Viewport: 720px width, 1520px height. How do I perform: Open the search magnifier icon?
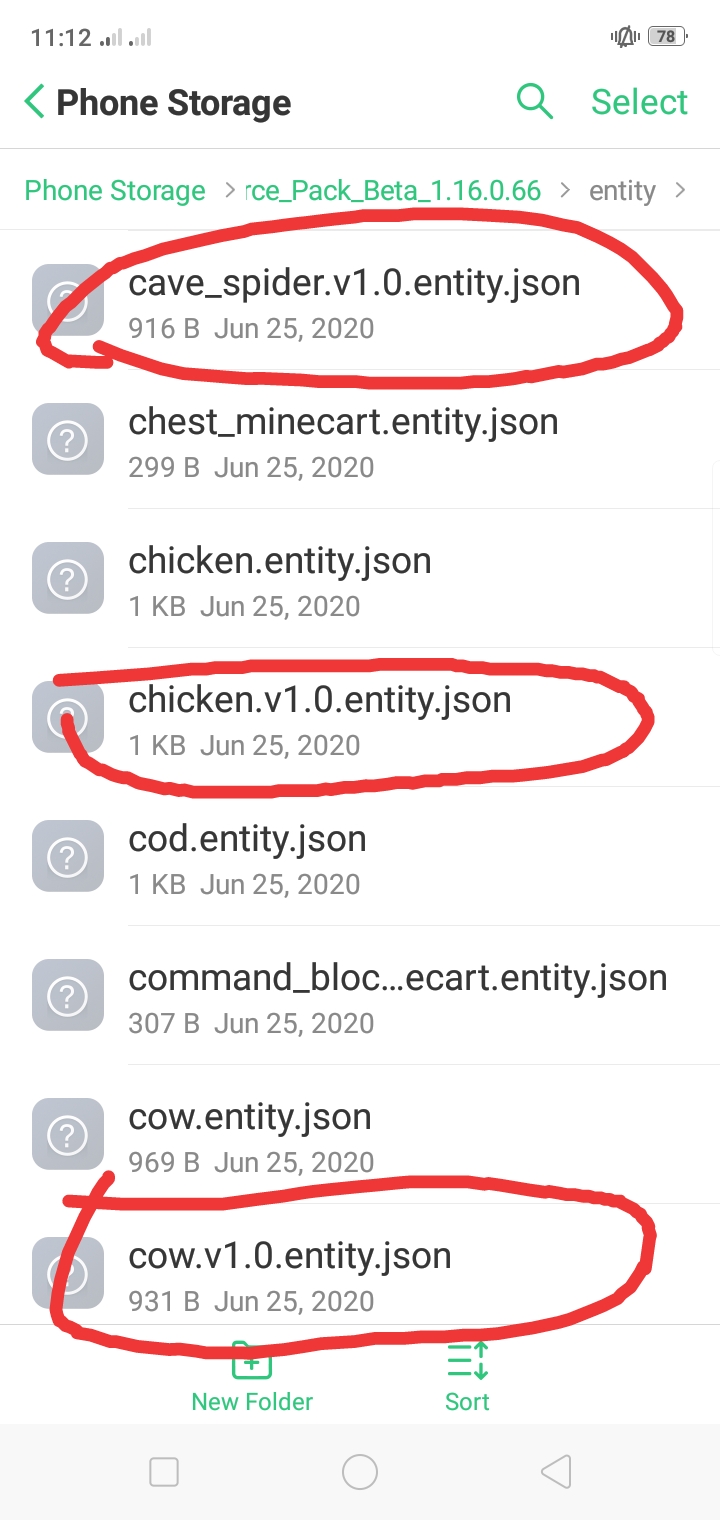coord(534,101)
